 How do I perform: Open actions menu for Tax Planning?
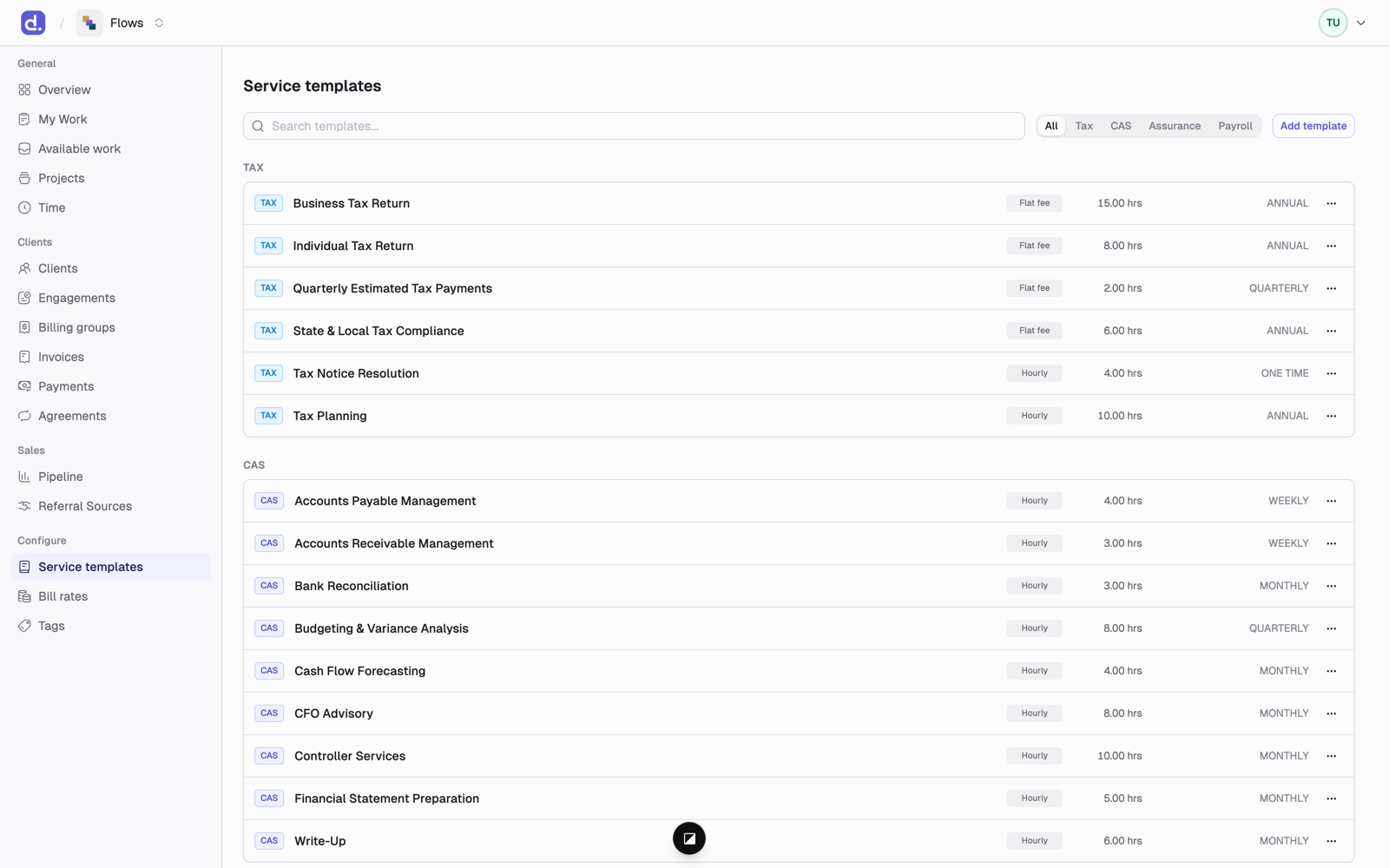pos(1332,416)
